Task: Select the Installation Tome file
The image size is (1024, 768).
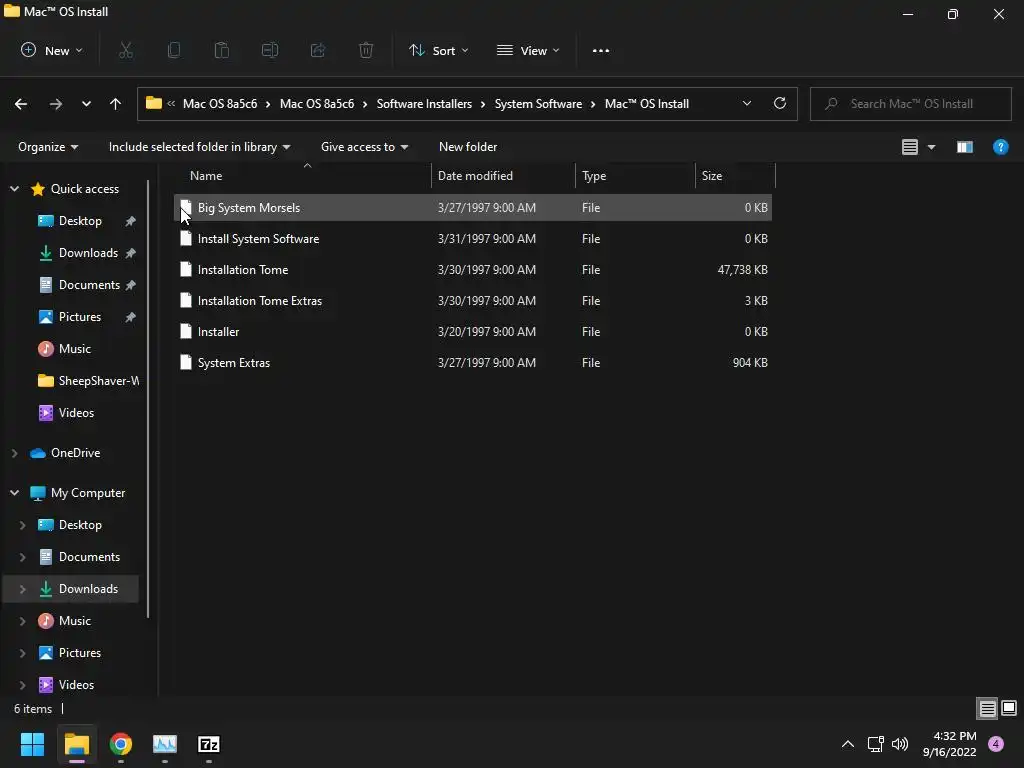Action: 473,270
